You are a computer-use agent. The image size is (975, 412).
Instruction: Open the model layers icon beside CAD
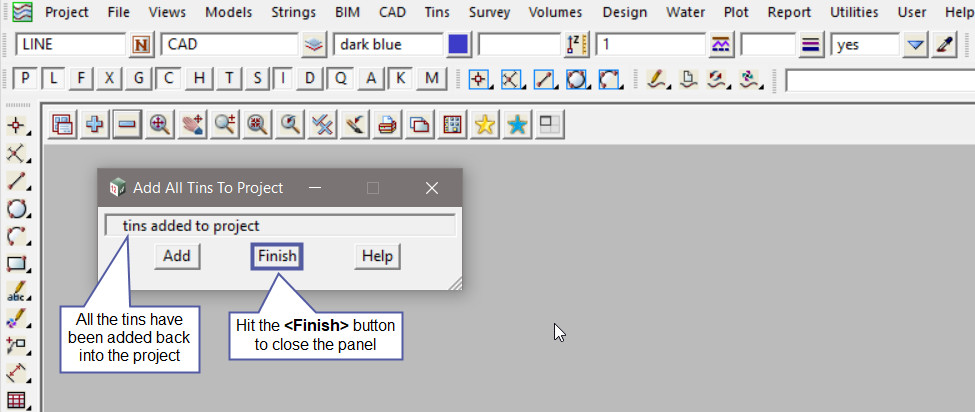pyautogui.click(x=315, y=45)
